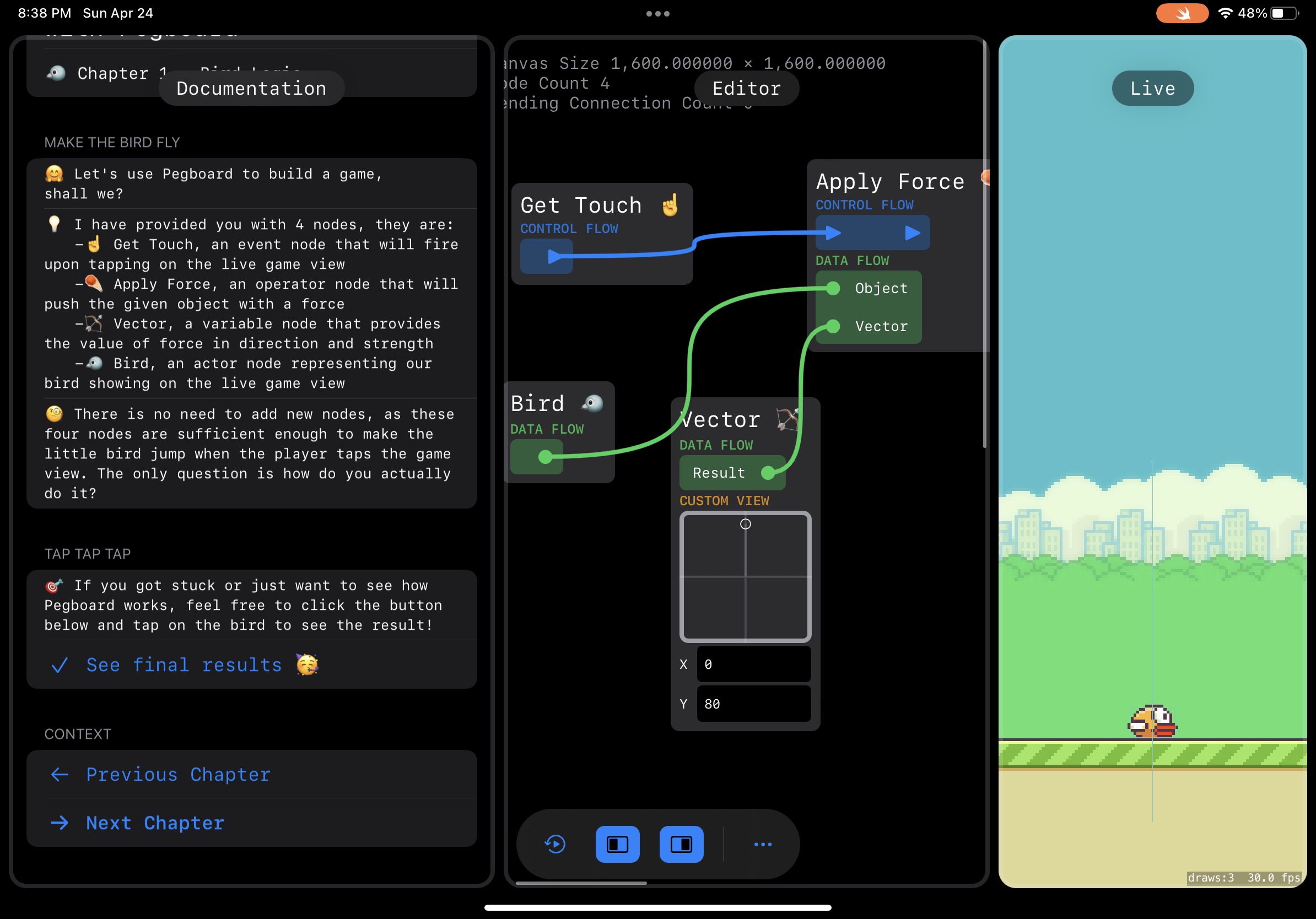Open the multitasking three dots at top
The width and height of the screenshot is (1316, 919).
click(x=657, y=14)
